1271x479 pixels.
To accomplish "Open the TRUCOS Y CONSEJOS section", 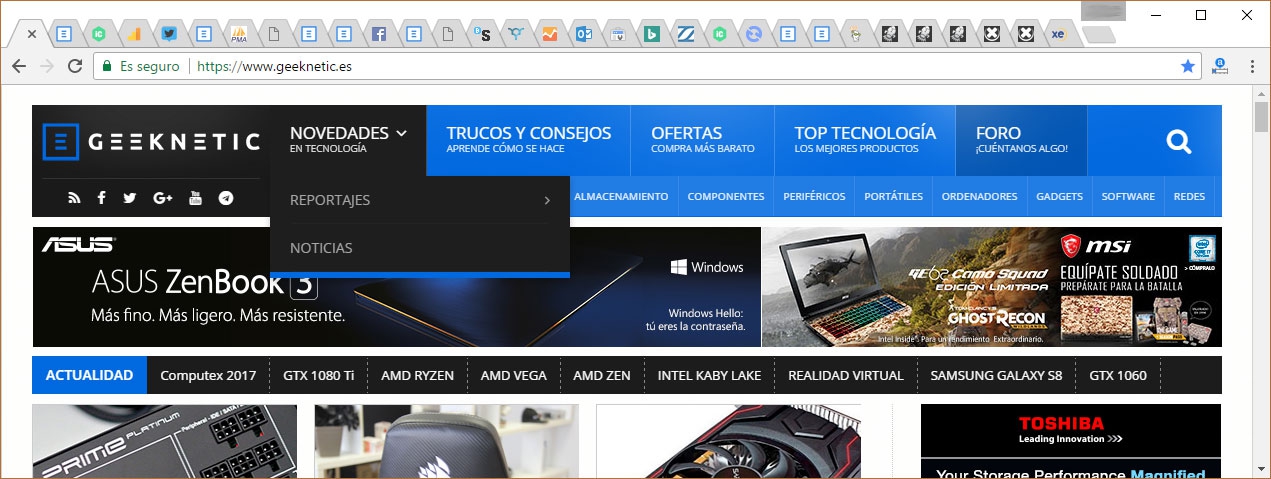I will pyautogui.click(x=528, y=140).
